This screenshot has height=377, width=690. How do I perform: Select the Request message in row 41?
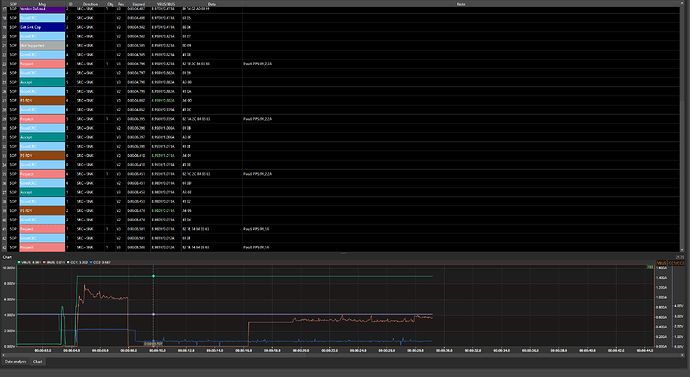click(42, 229)
